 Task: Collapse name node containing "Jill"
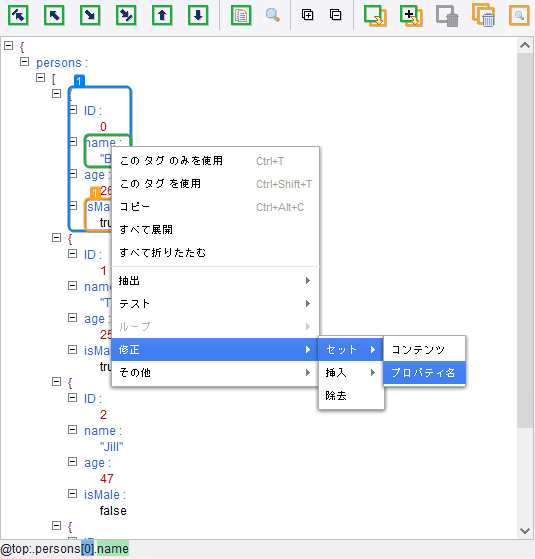[72, 430]
